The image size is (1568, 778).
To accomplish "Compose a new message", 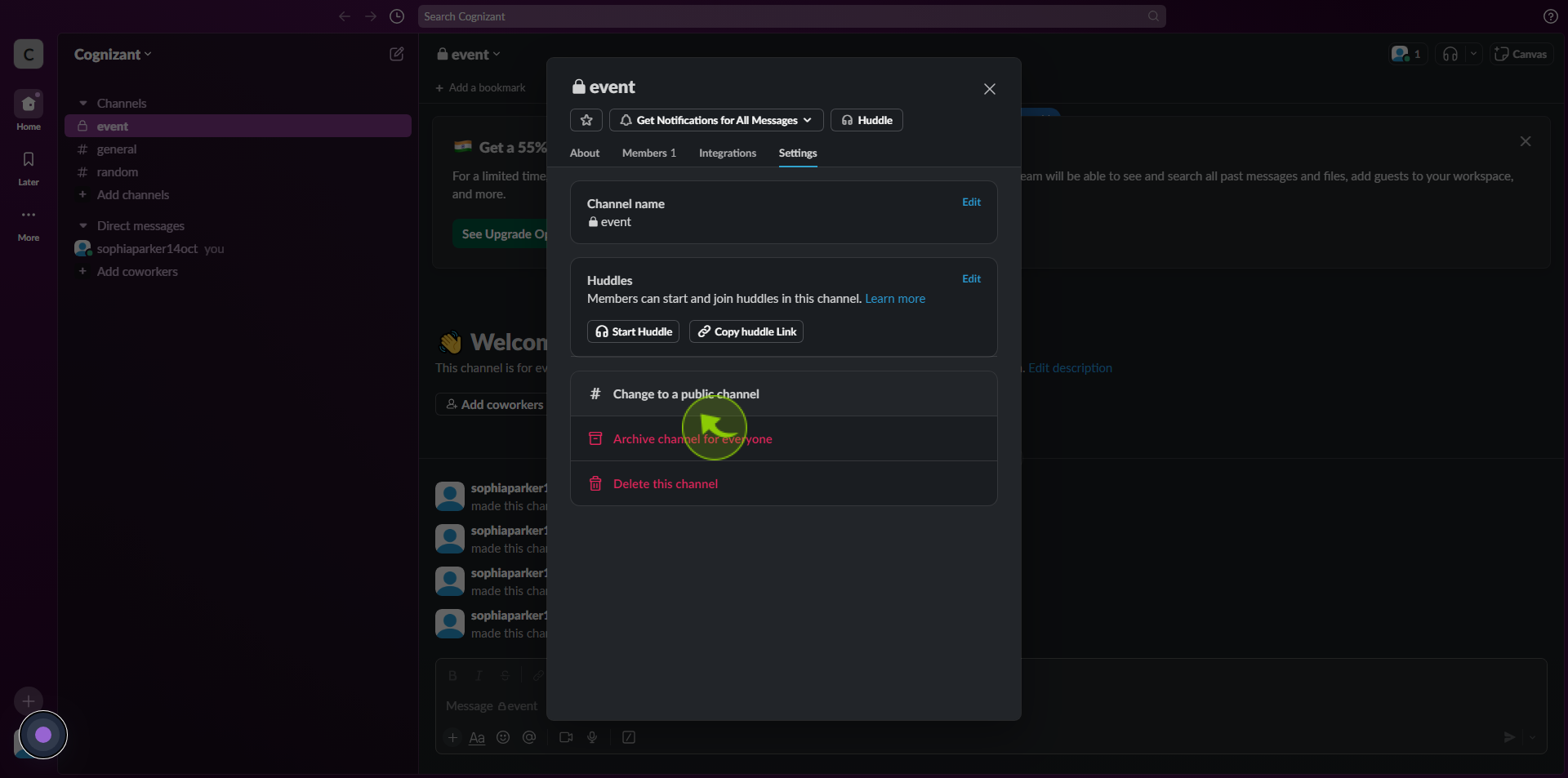I will pyautogui.click(x=397, y=54).
